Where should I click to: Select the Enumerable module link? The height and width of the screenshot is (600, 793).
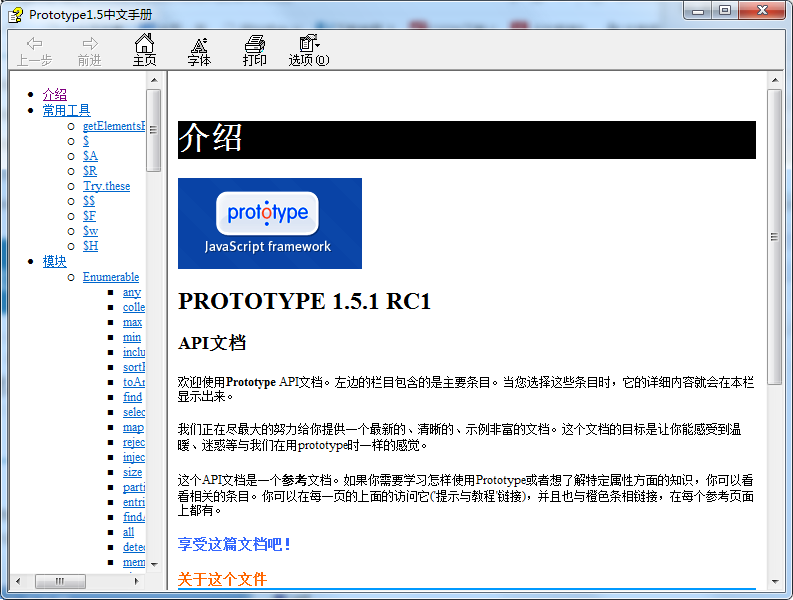pos(110,277)
